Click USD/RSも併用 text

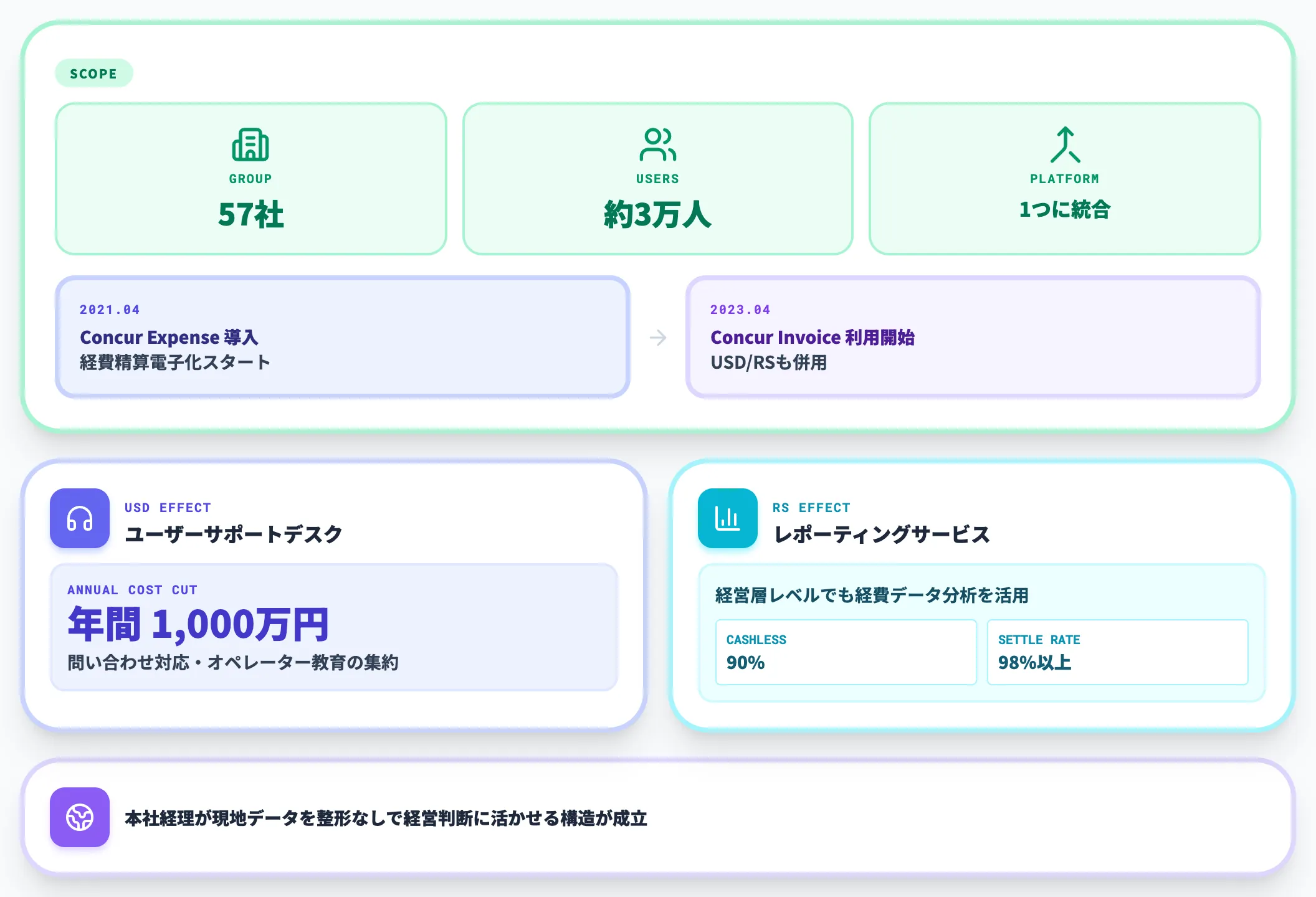769,362
